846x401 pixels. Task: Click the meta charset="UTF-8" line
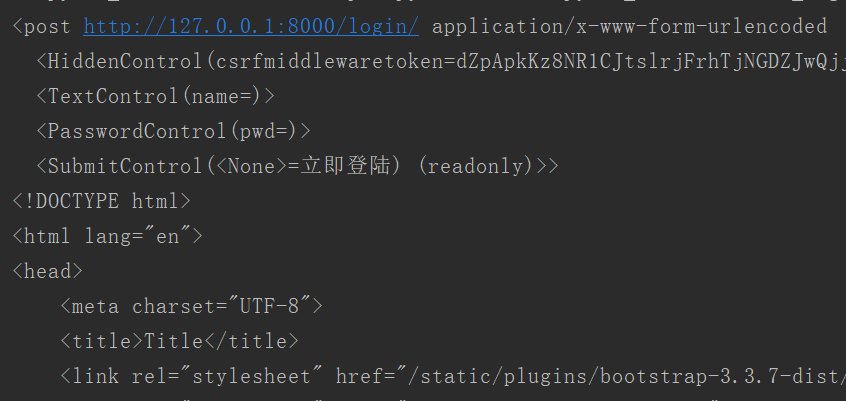click(192, 306)
